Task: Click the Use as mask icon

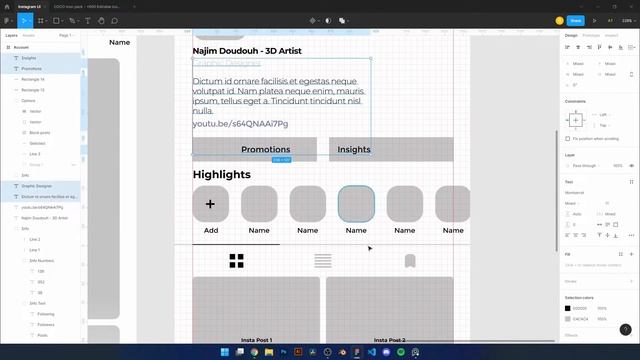Action: pos(328,20)
